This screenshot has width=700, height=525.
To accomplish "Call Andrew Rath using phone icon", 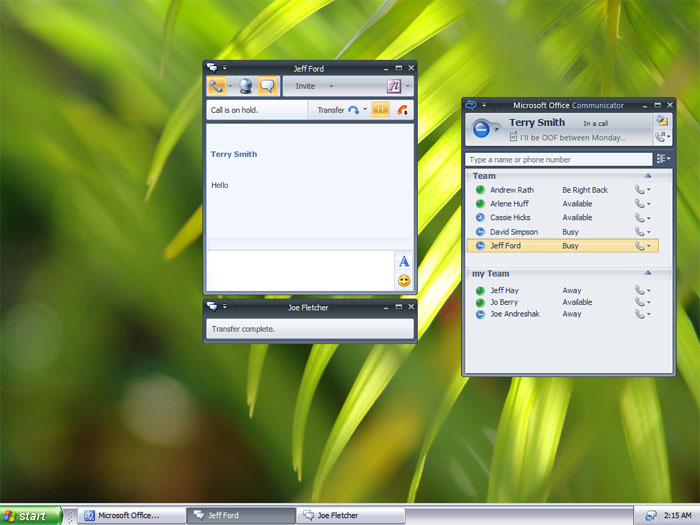I will point(639,190).
